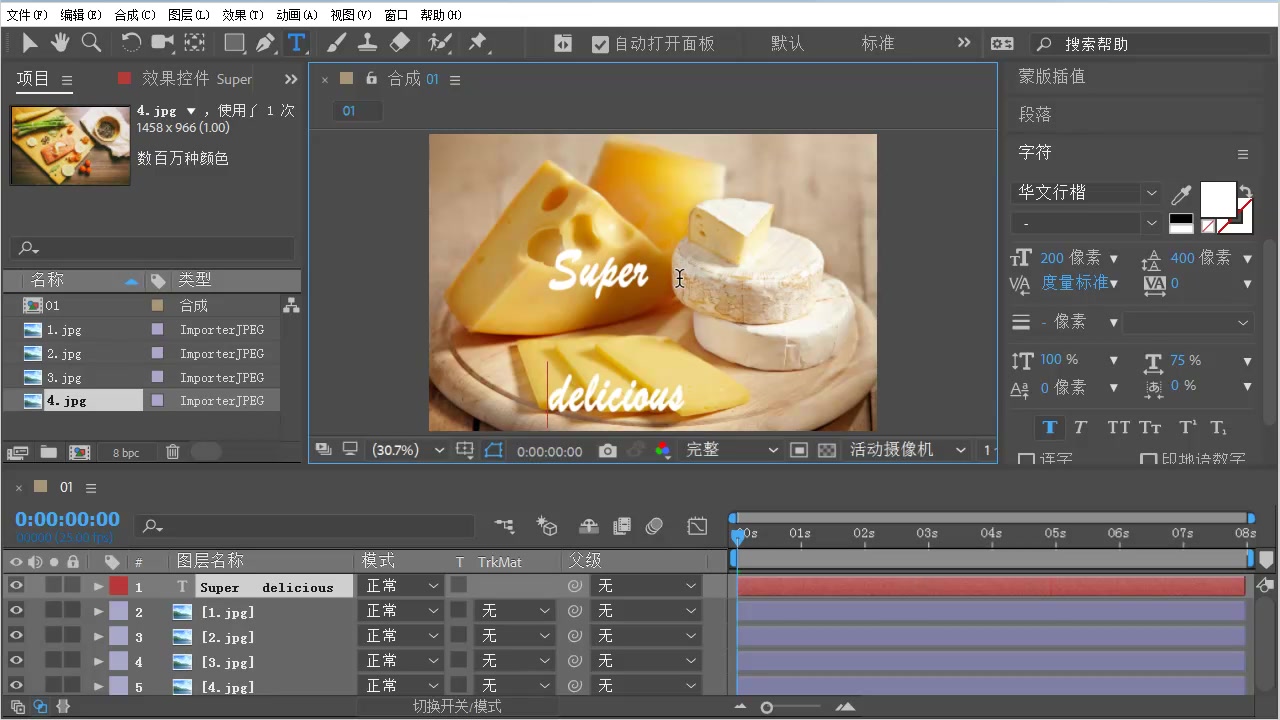Viewport: 1280px width, 720px height.
Task: Select the Eraser tool
Action: [399, 43]
